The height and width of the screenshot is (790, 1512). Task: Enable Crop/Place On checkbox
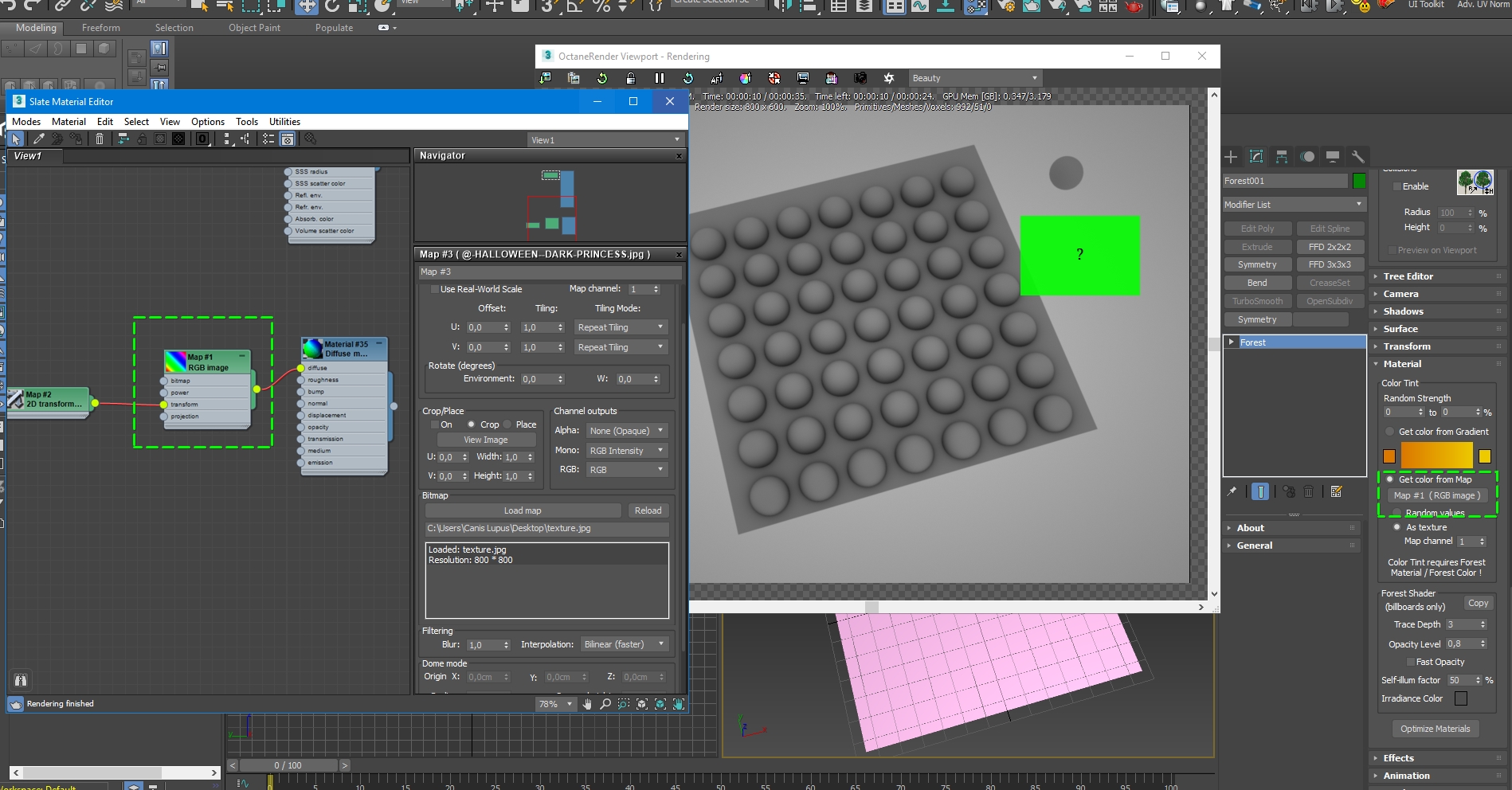coord(435,424)
